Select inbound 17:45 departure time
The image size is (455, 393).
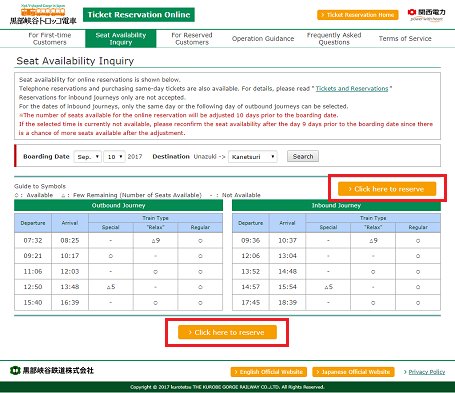251,303
